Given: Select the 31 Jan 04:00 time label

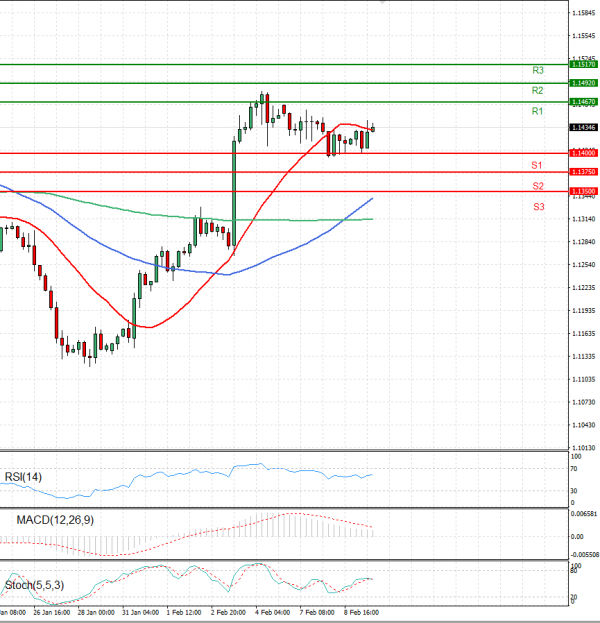Looking at the screenshot, I should (x=141, y=610).
